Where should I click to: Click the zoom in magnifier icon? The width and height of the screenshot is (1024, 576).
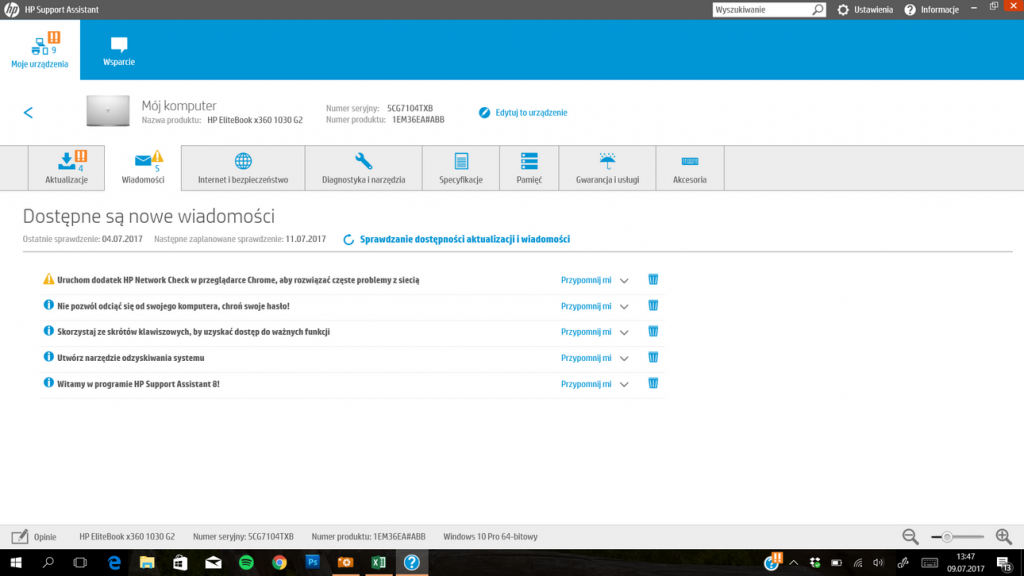tap(1003, 537)
